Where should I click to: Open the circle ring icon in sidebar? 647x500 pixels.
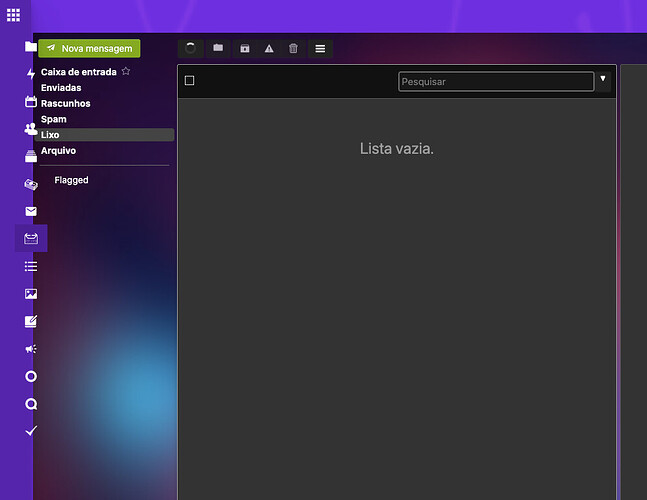[x=31, y=376]
